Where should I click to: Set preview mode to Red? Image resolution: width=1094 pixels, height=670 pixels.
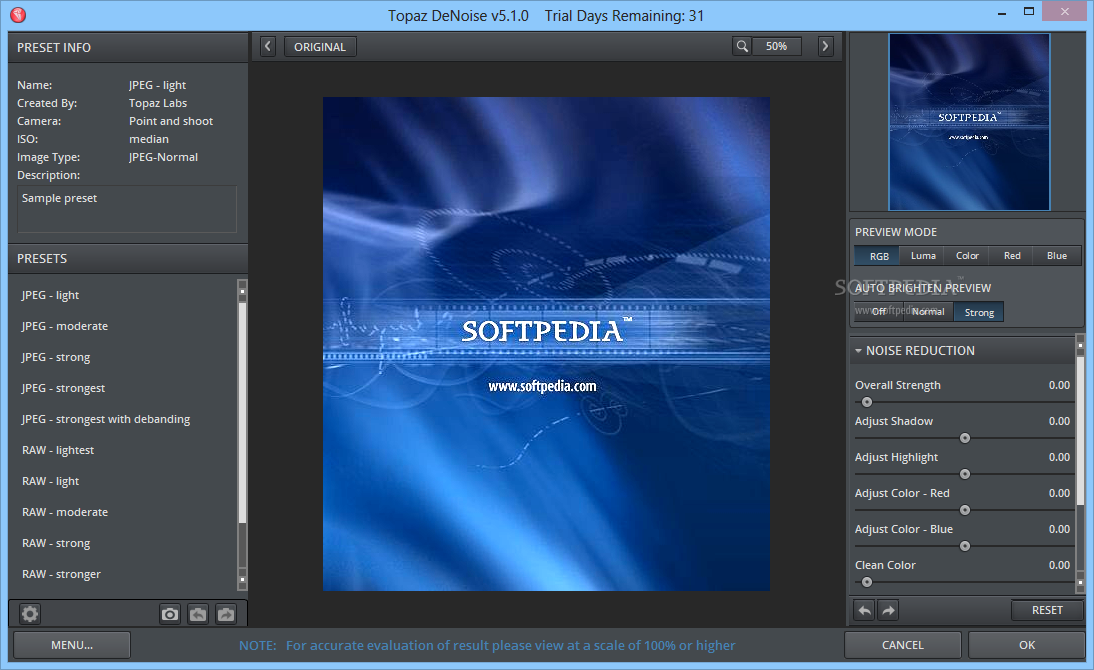(x=1012, y=256)
